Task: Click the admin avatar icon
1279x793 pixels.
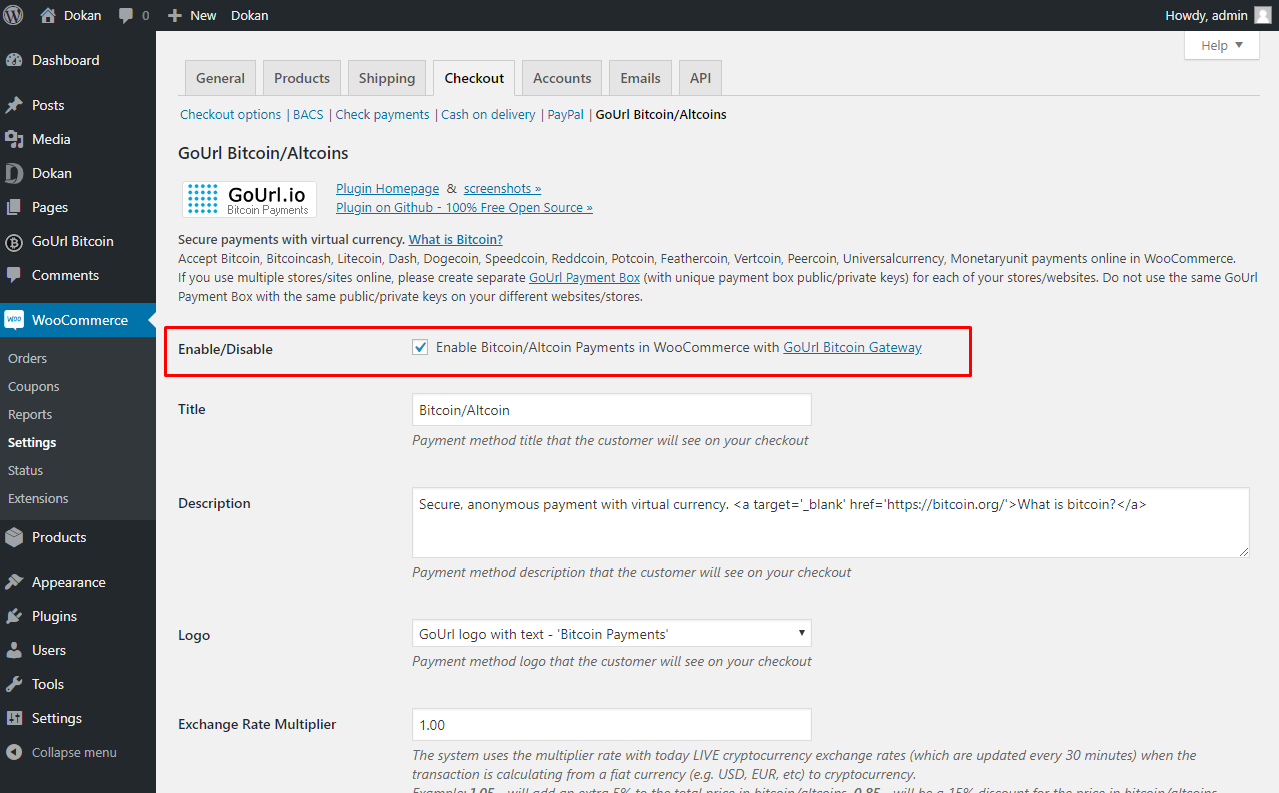Action: click(1263, 15)
